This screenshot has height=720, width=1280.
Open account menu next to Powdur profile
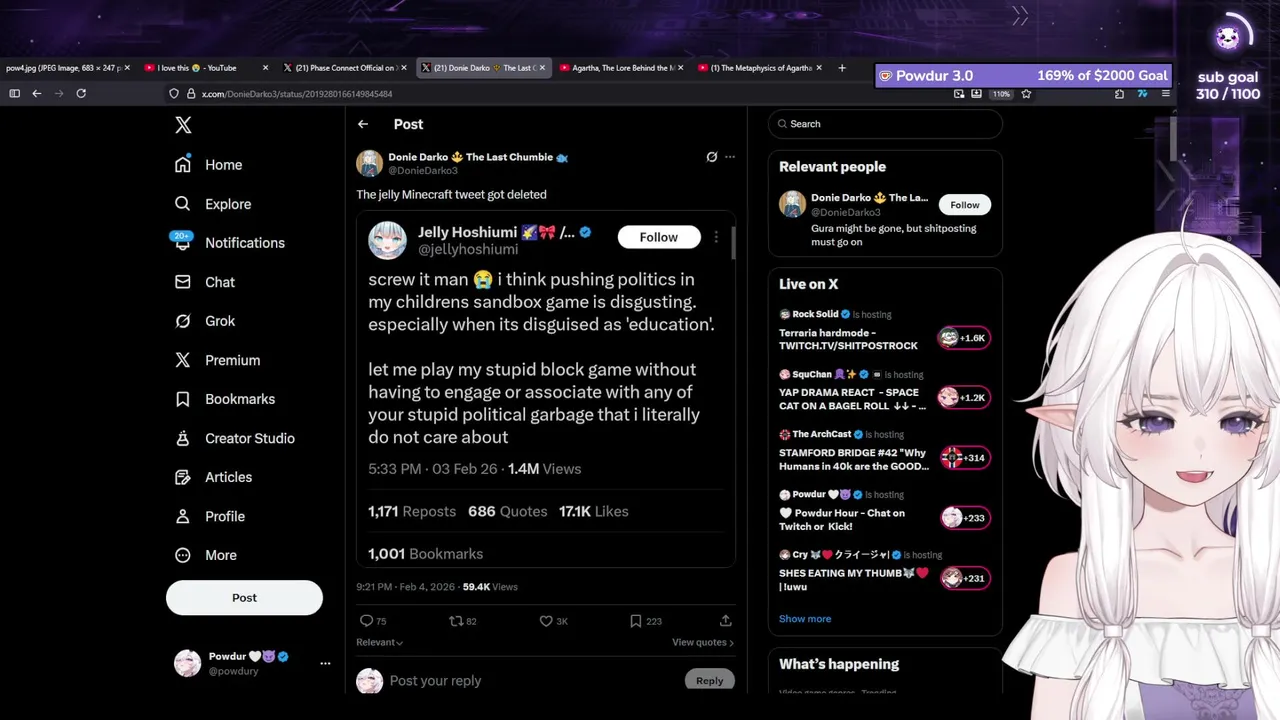pyautogui.click(x=325, y=663)
